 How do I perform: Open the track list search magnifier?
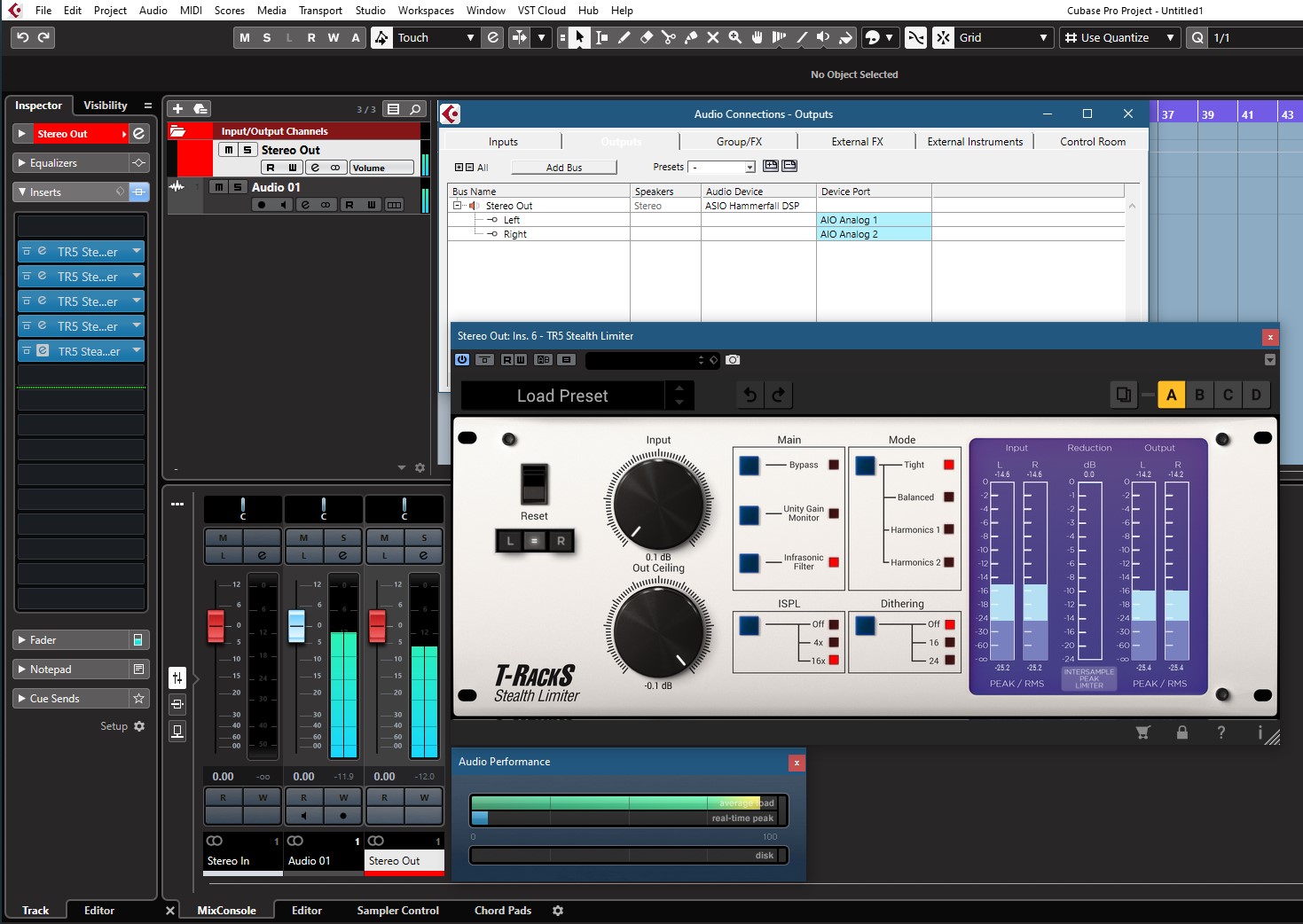(415, 109)
